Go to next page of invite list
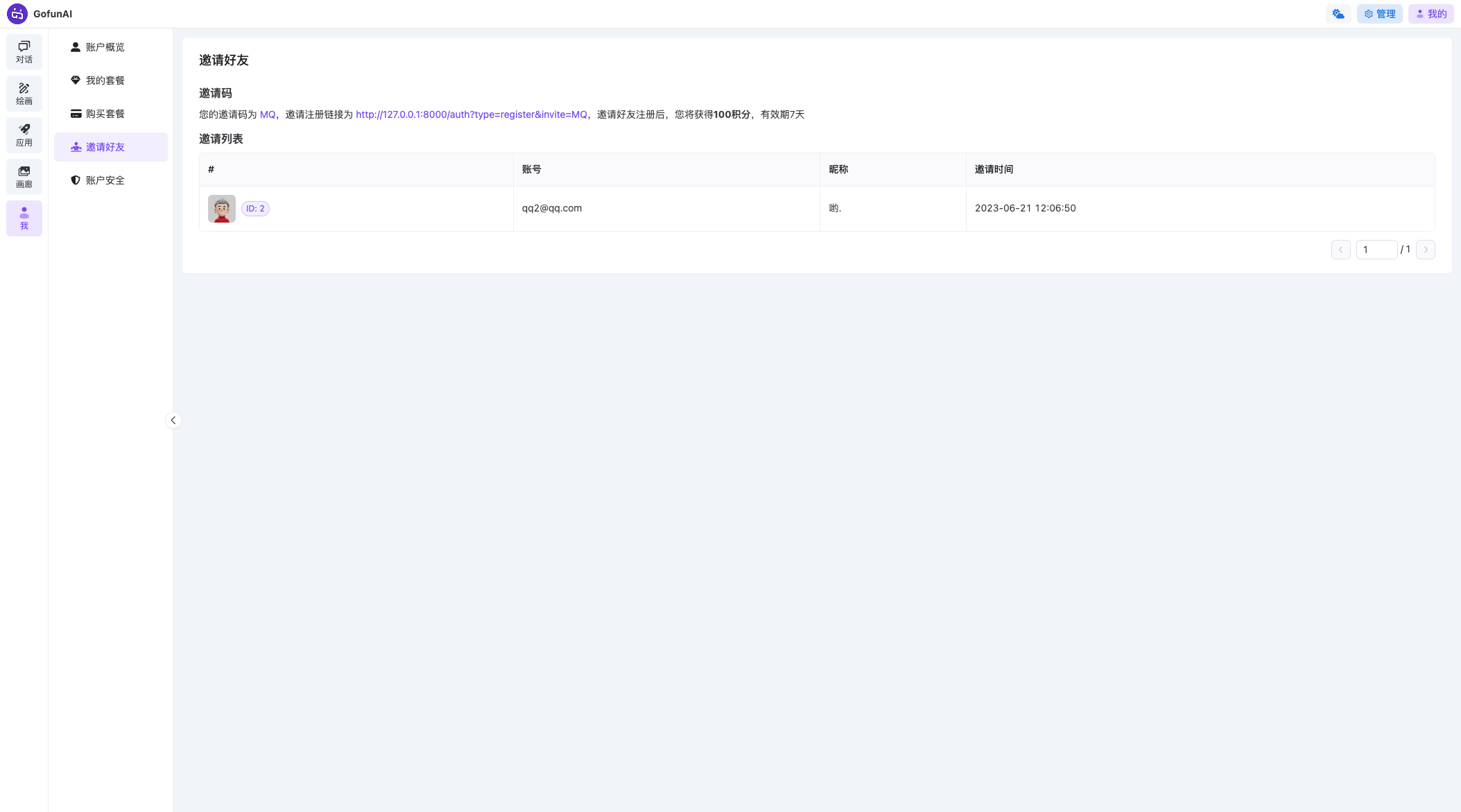The image size is (1461, 812). click(x=1425, y=250)
